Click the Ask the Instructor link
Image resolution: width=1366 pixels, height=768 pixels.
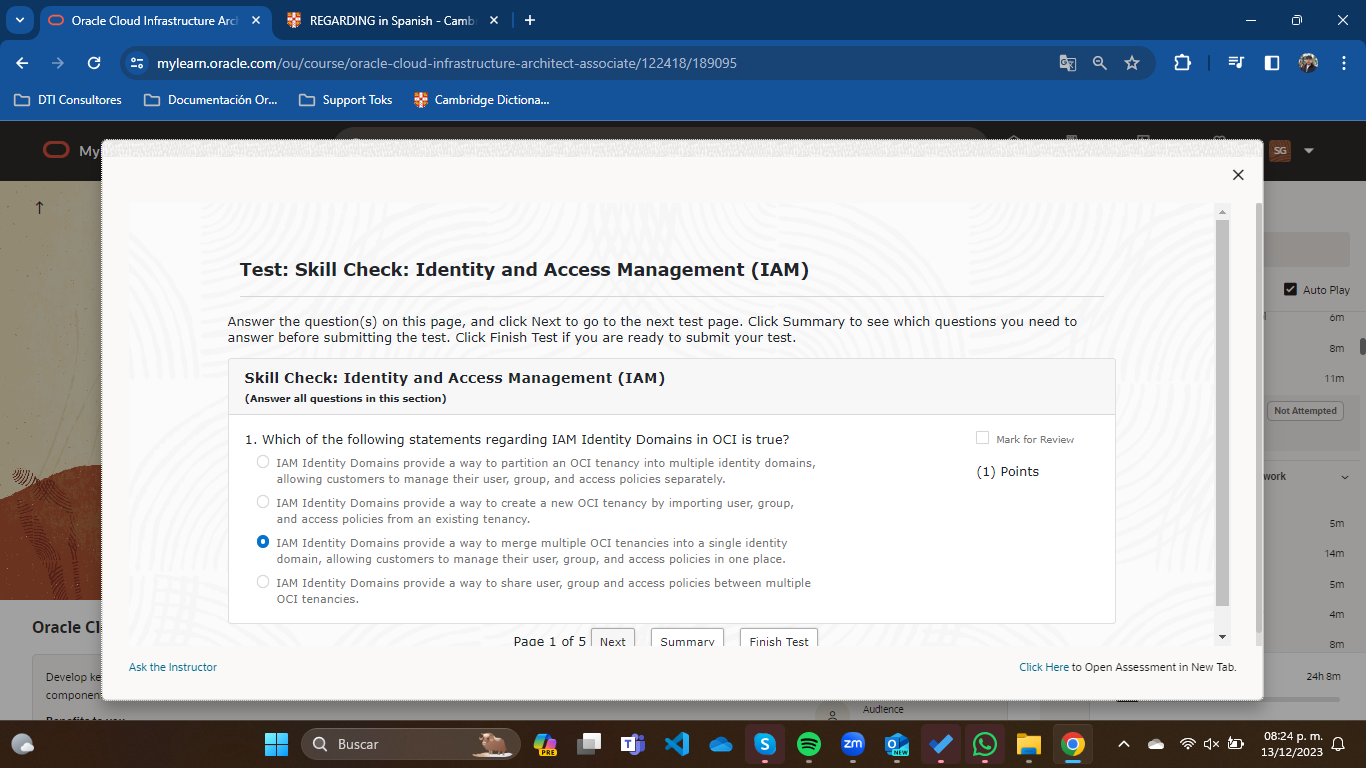173,667
